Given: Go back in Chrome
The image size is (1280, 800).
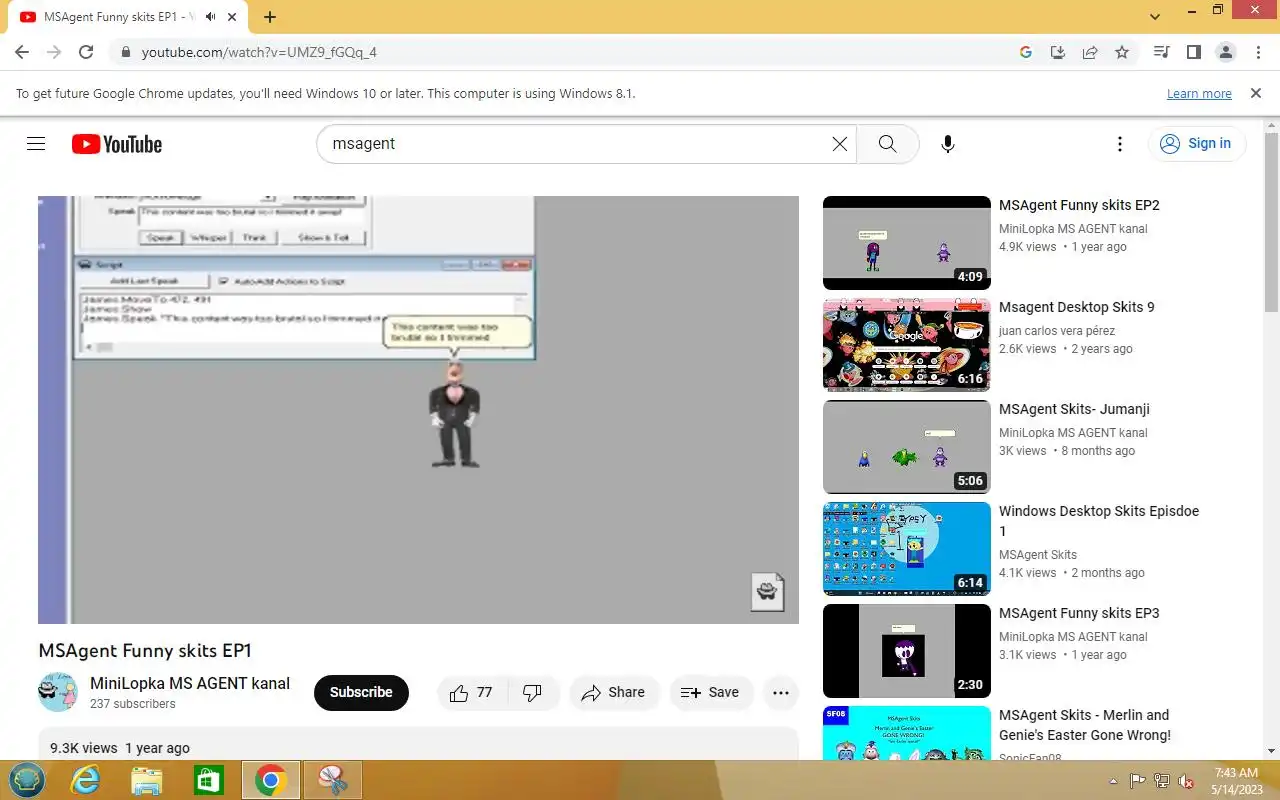Looking at the screenshot, I should tap(22, 52).
